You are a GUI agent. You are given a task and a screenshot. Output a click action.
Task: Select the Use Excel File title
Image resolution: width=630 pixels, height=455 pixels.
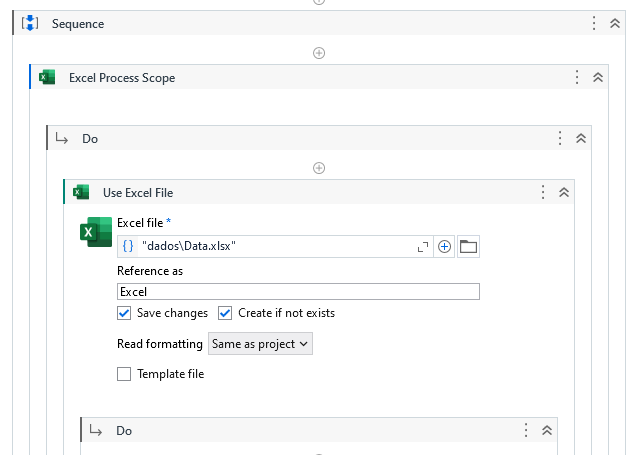(x=138, y=193)
